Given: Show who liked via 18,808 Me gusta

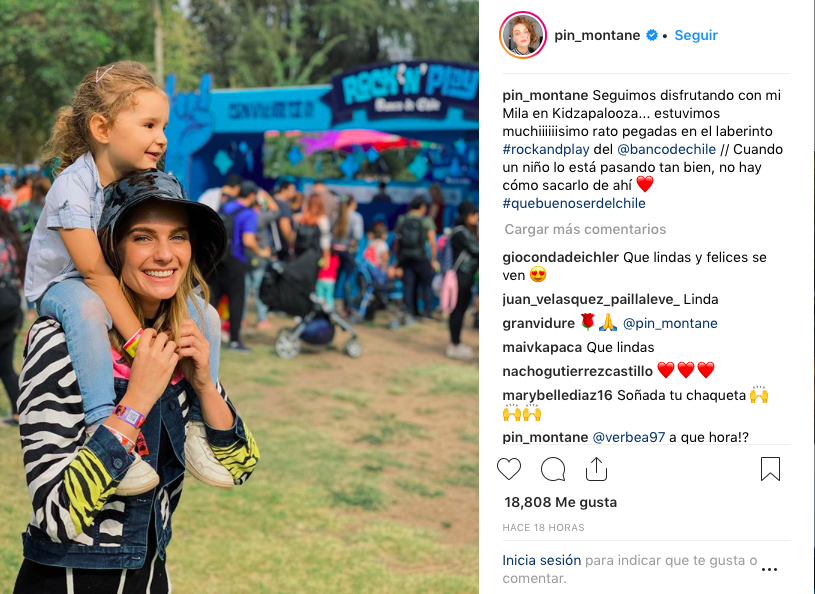Looking at the screenshot, I should point(560,502).
